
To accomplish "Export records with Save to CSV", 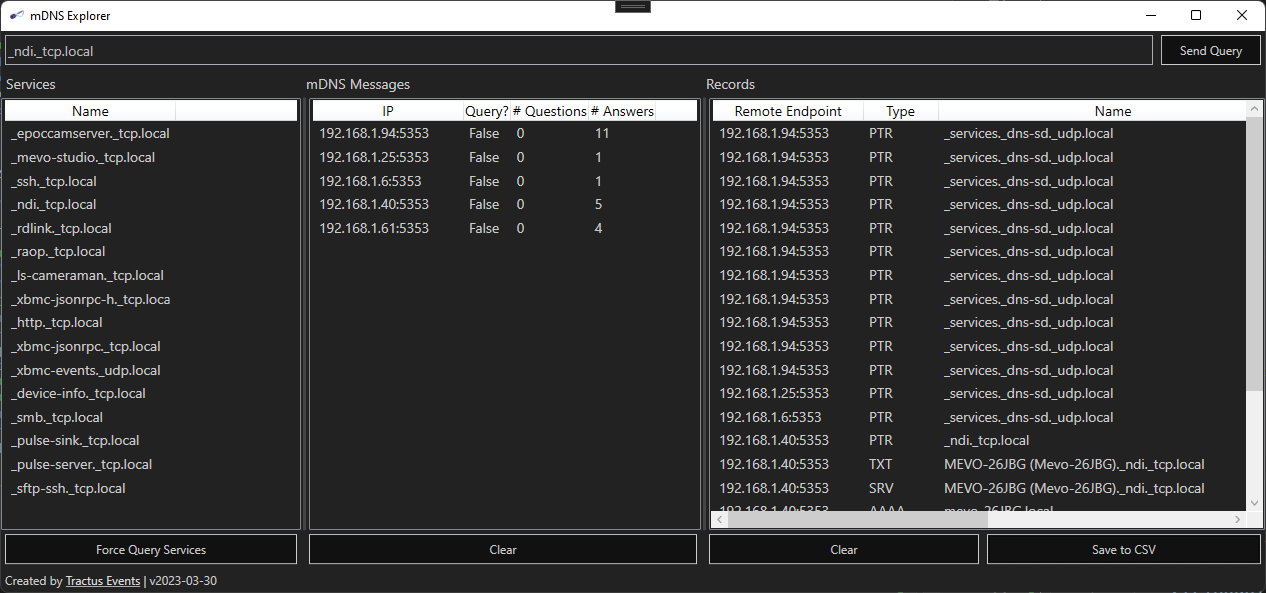I will pyautogui.click(x=1123, y=549).
